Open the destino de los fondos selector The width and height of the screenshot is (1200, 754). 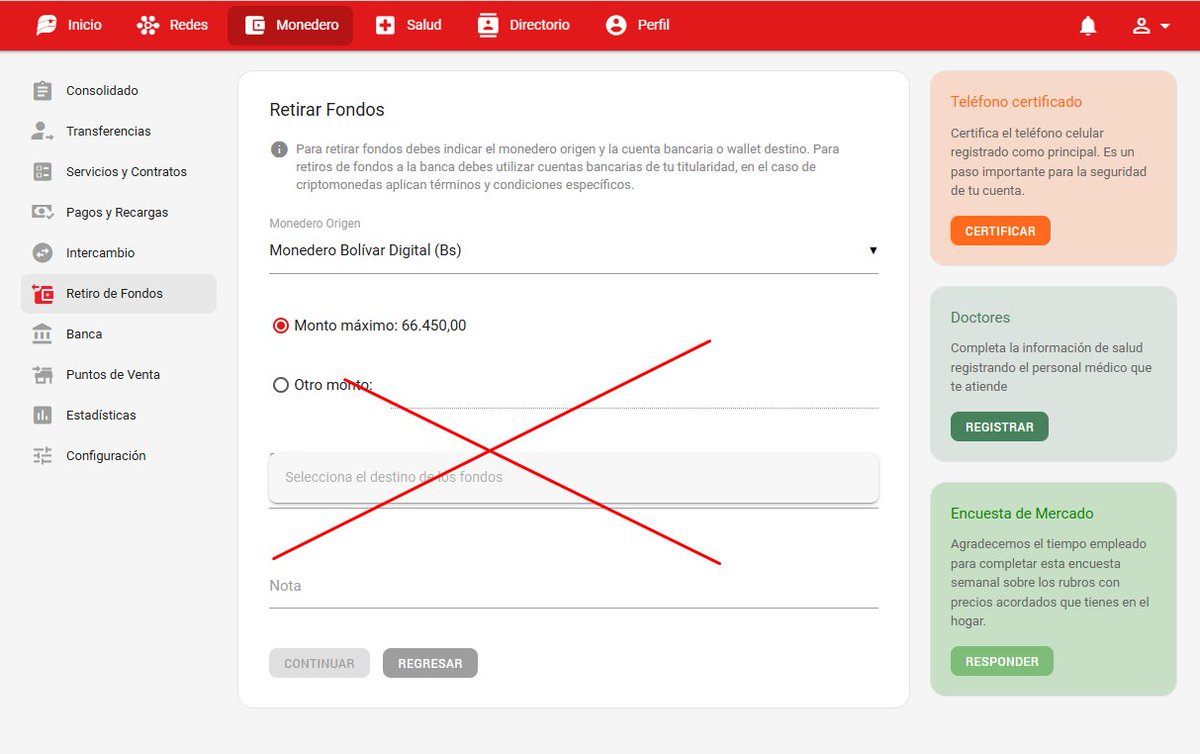click(573, 478)
